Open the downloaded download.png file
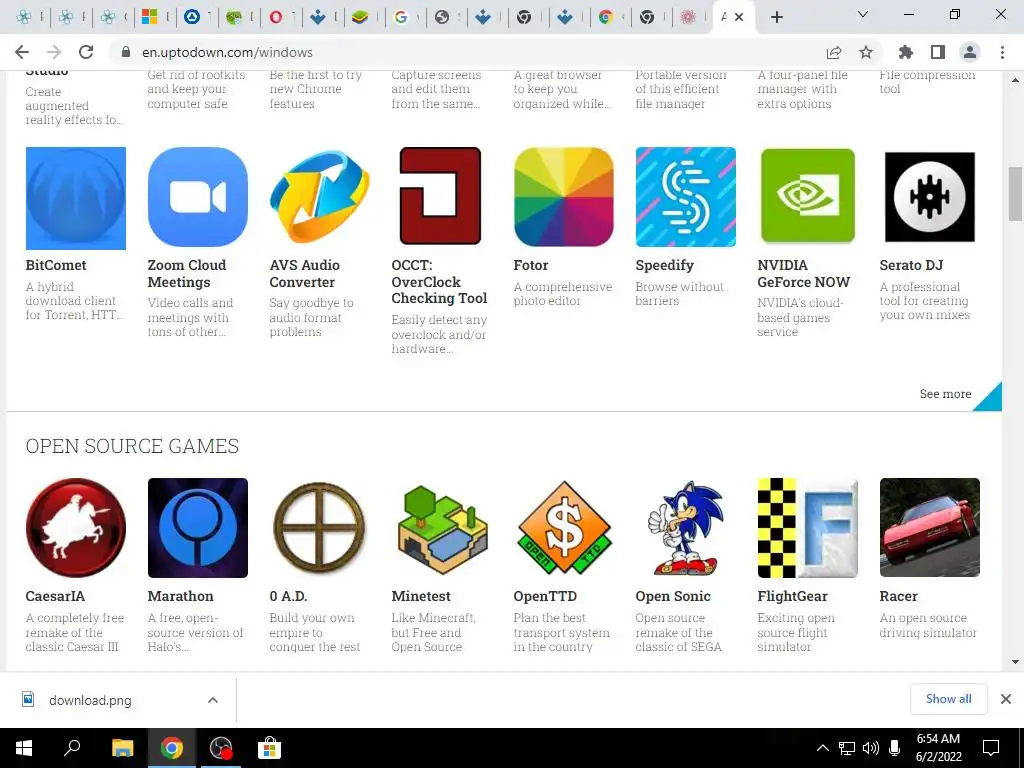Viewport: 1024px width, 768px height. point(90,700)
